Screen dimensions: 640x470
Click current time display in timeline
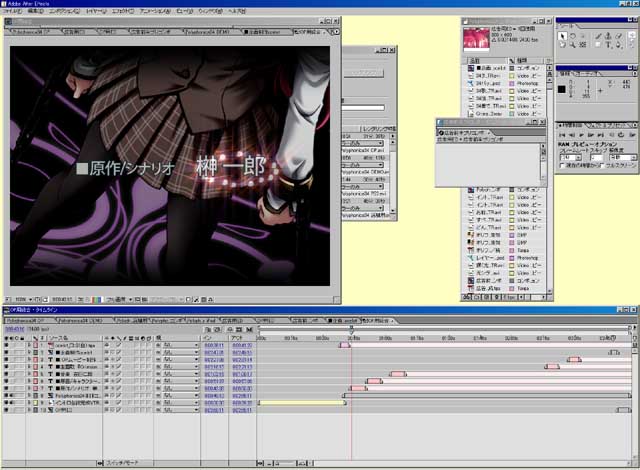point(15,329)
